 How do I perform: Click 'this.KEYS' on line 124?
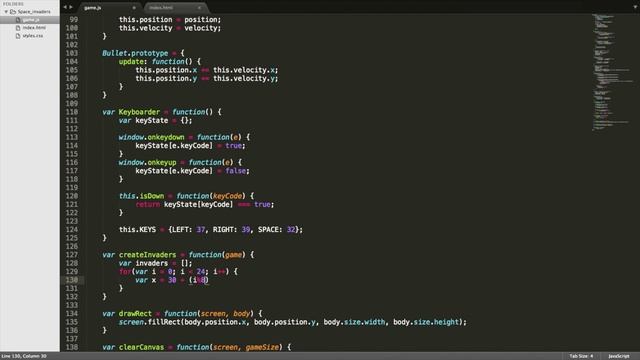coord(137,229)
